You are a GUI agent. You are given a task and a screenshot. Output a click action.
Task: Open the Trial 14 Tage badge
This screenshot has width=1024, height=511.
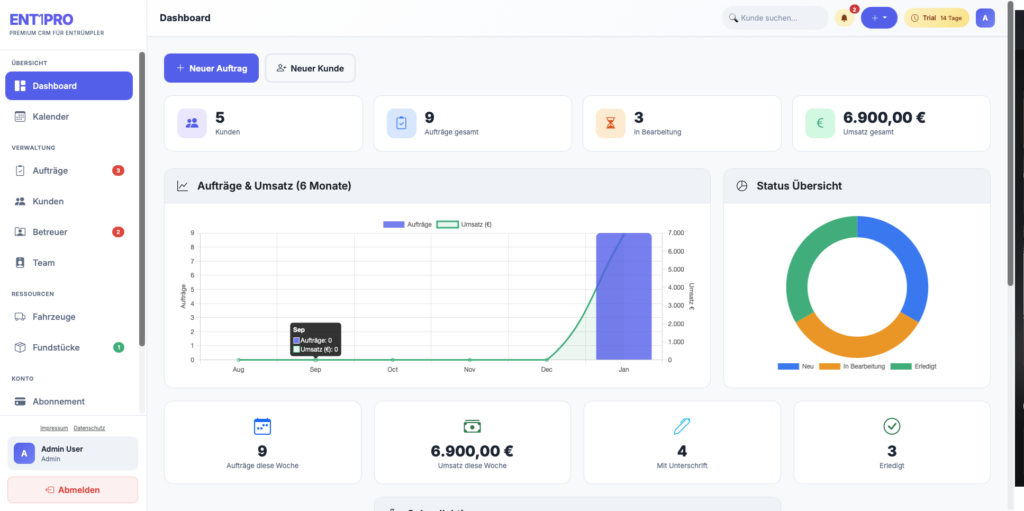[936, 18]
